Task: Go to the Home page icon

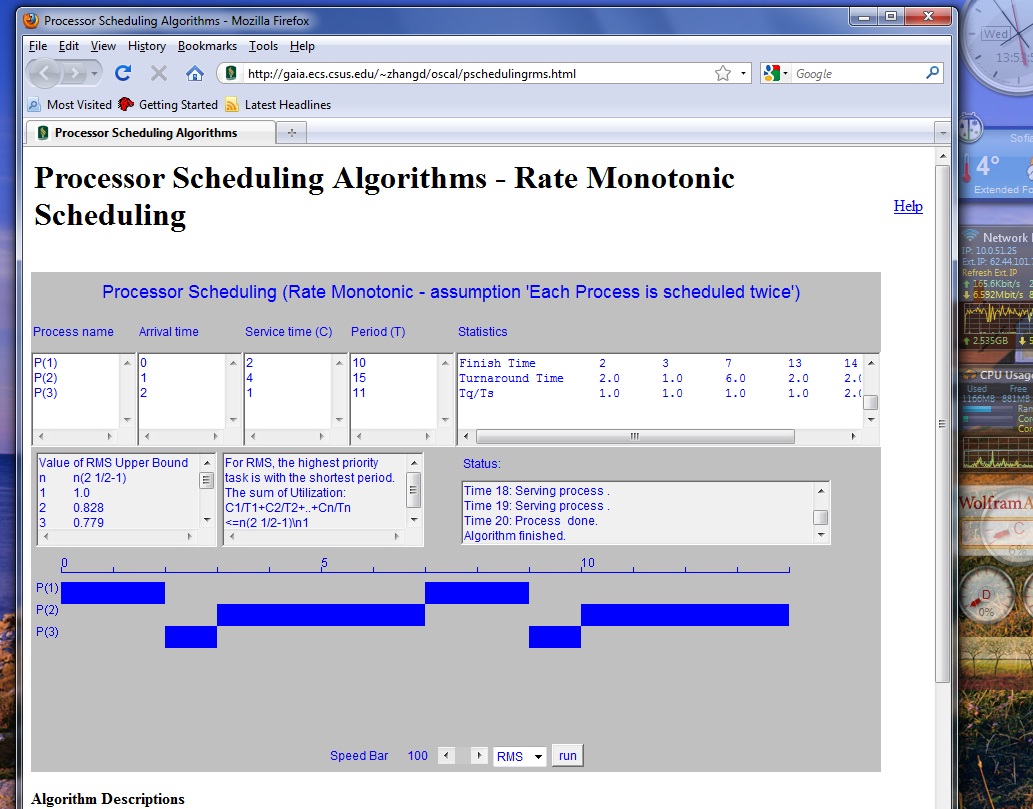Action: [194, 73]
